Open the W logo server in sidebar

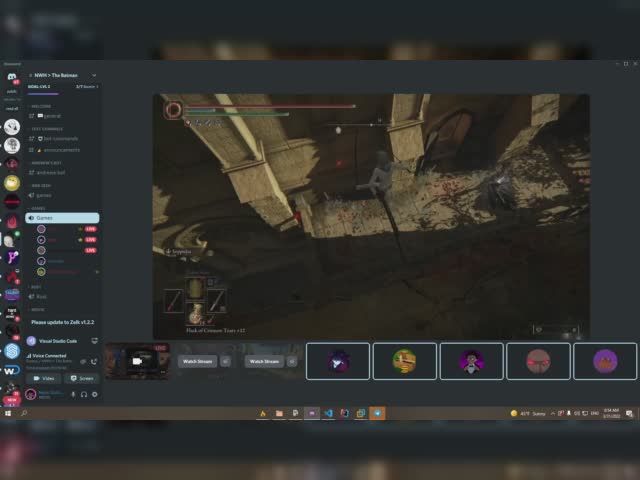pos(12,370)
